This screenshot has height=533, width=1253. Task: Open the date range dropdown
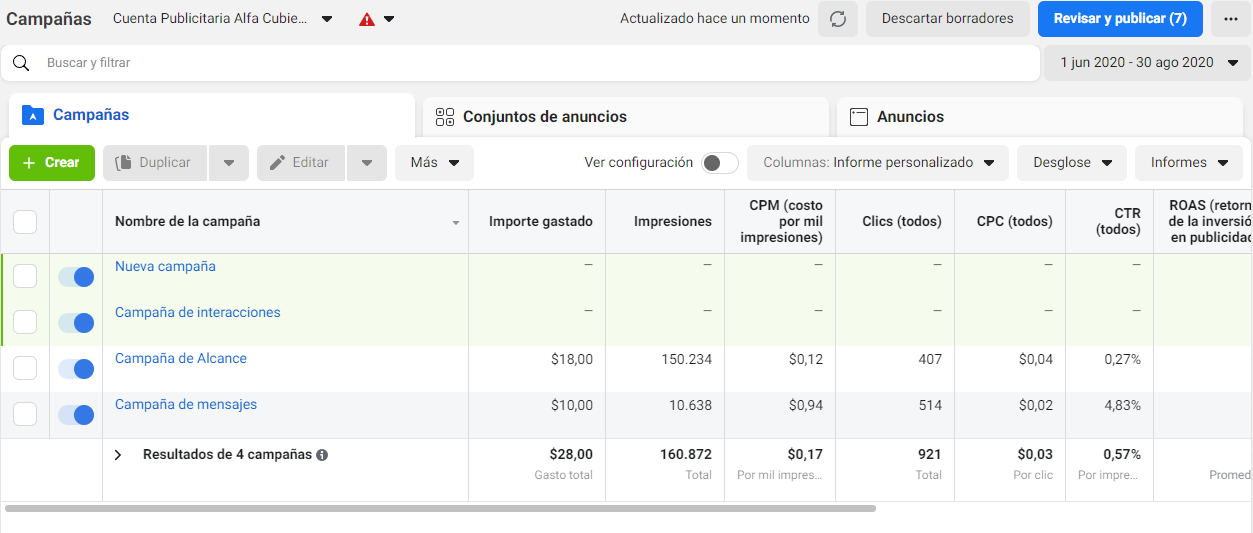pos(1148,63)
